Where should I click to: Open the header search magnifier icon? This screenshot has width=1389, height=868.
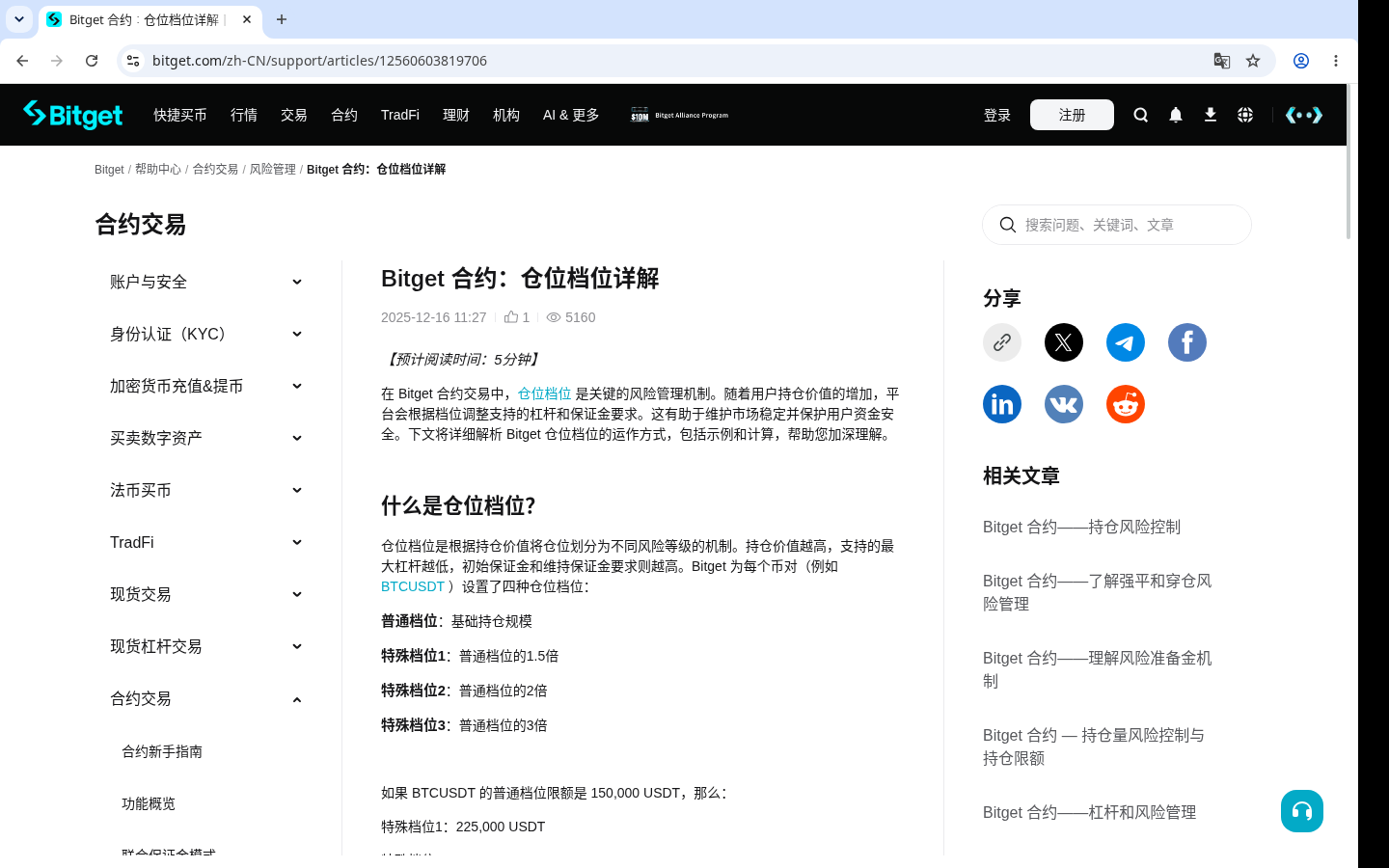pos(1141,115)
